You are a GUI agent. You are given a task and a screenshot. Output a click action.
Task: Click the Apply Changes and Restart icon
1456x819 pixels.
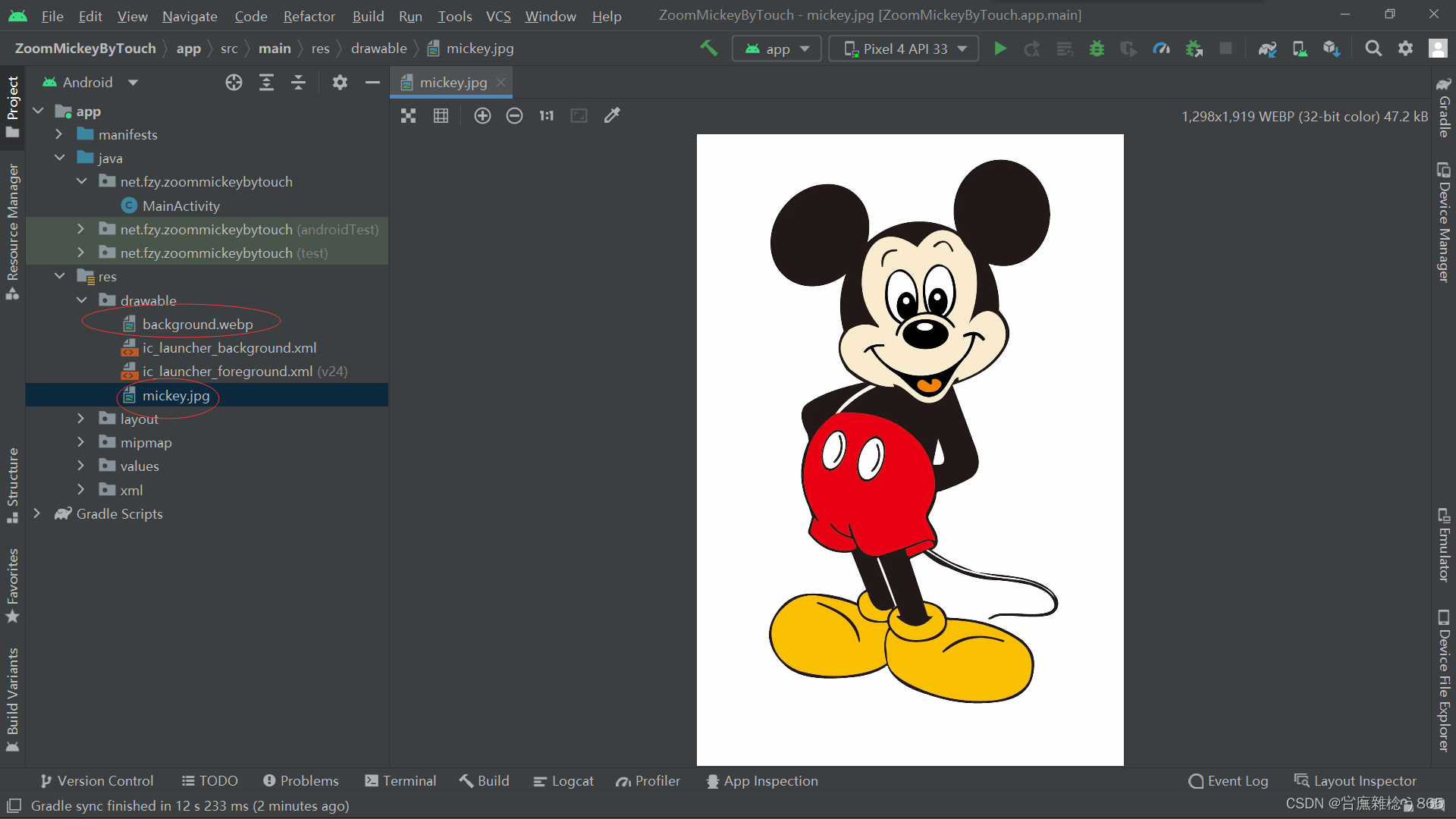[x=1032, y=49]
